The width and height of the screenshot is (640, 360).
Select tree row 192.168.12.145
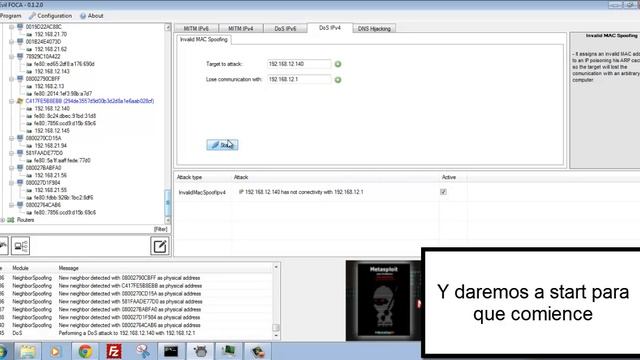click(52, 131)
